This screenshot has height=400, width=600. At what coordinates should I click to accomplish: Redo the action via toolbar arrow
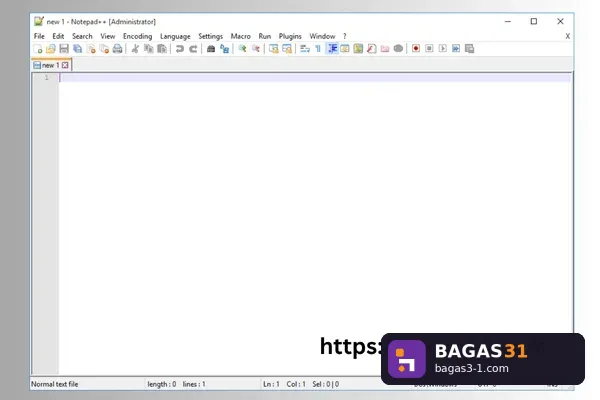pos(193,49)
